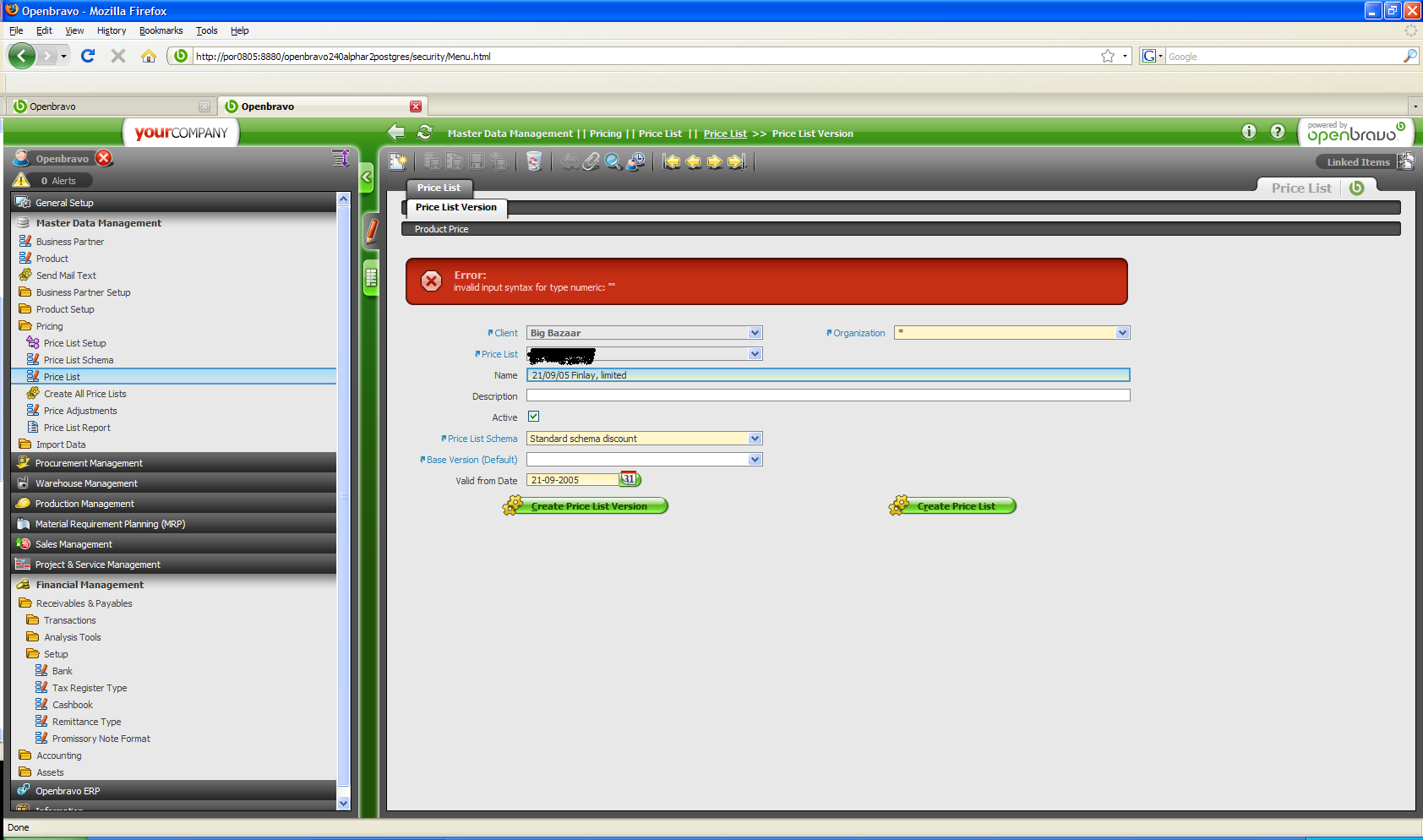Image resolution: width=1423 pixels, height=840 pixels.
Task: Close the red error message icon
Action: [x=431, y=281]
